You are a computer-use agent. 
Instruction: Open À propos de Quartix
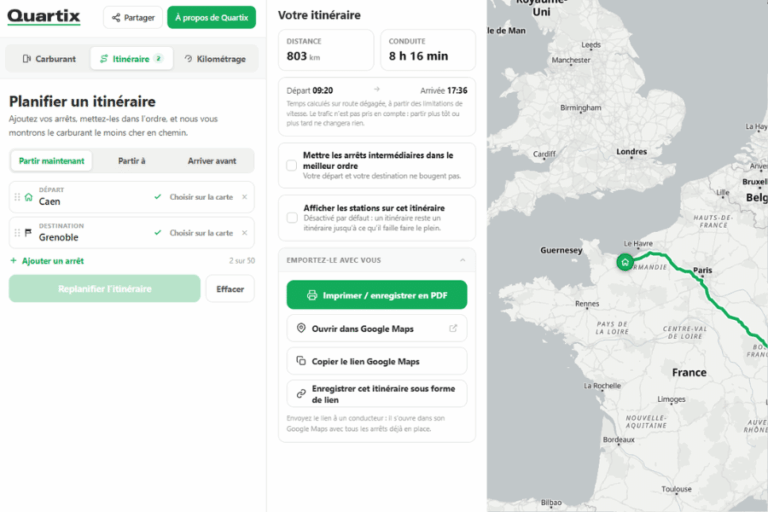[211, 18]
